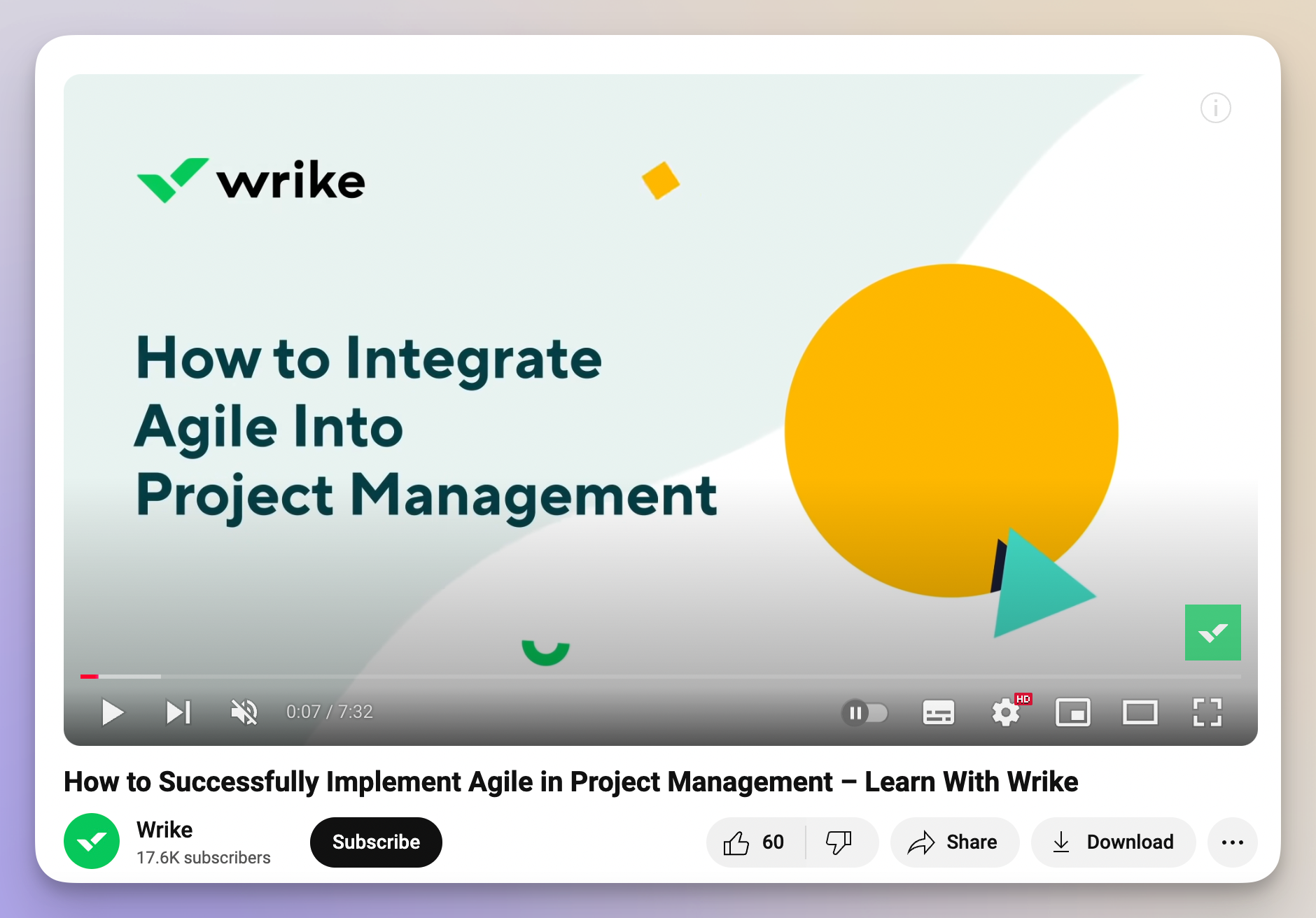Share the video

(x=955, y=842)
